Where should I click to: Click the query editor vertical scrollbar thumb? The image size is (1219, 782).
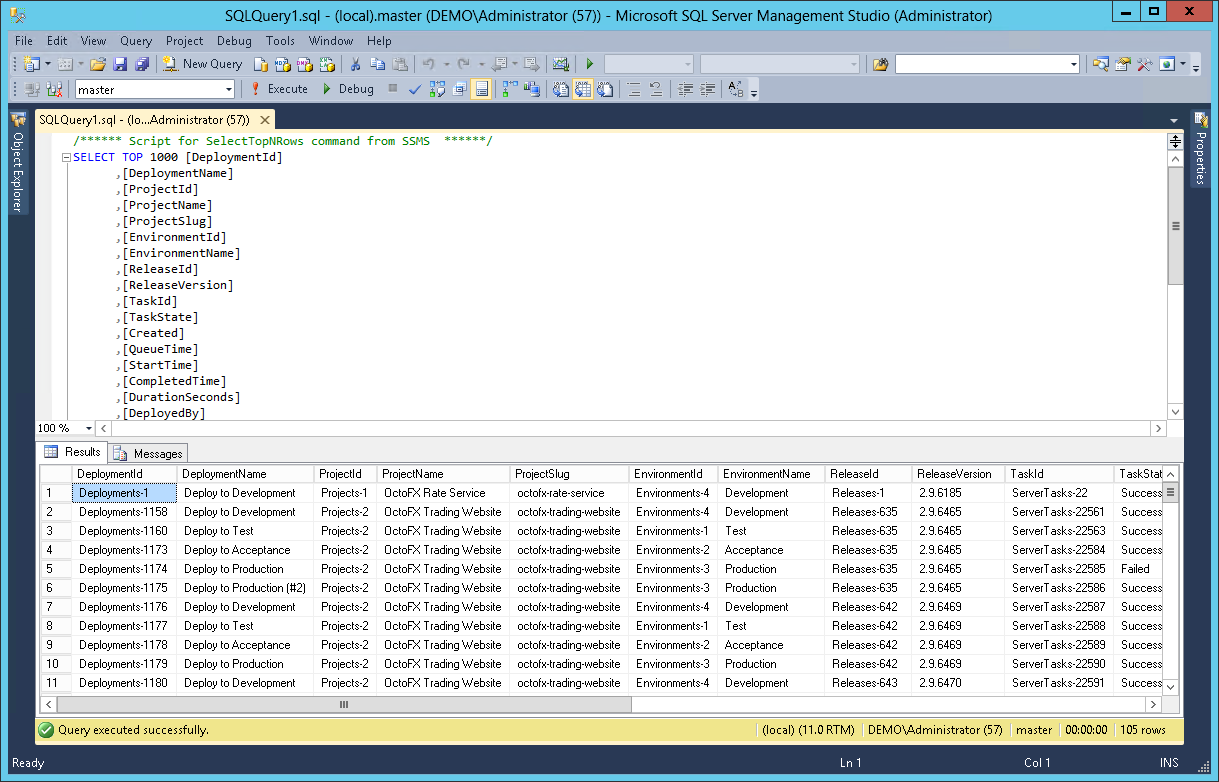coord(1175,226)
